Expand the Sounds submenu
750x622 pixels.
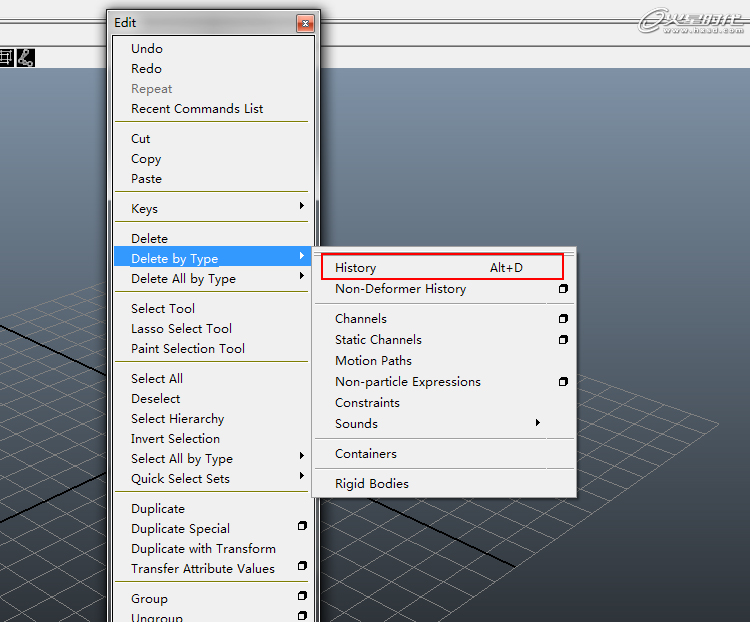(x=538, y=422)
